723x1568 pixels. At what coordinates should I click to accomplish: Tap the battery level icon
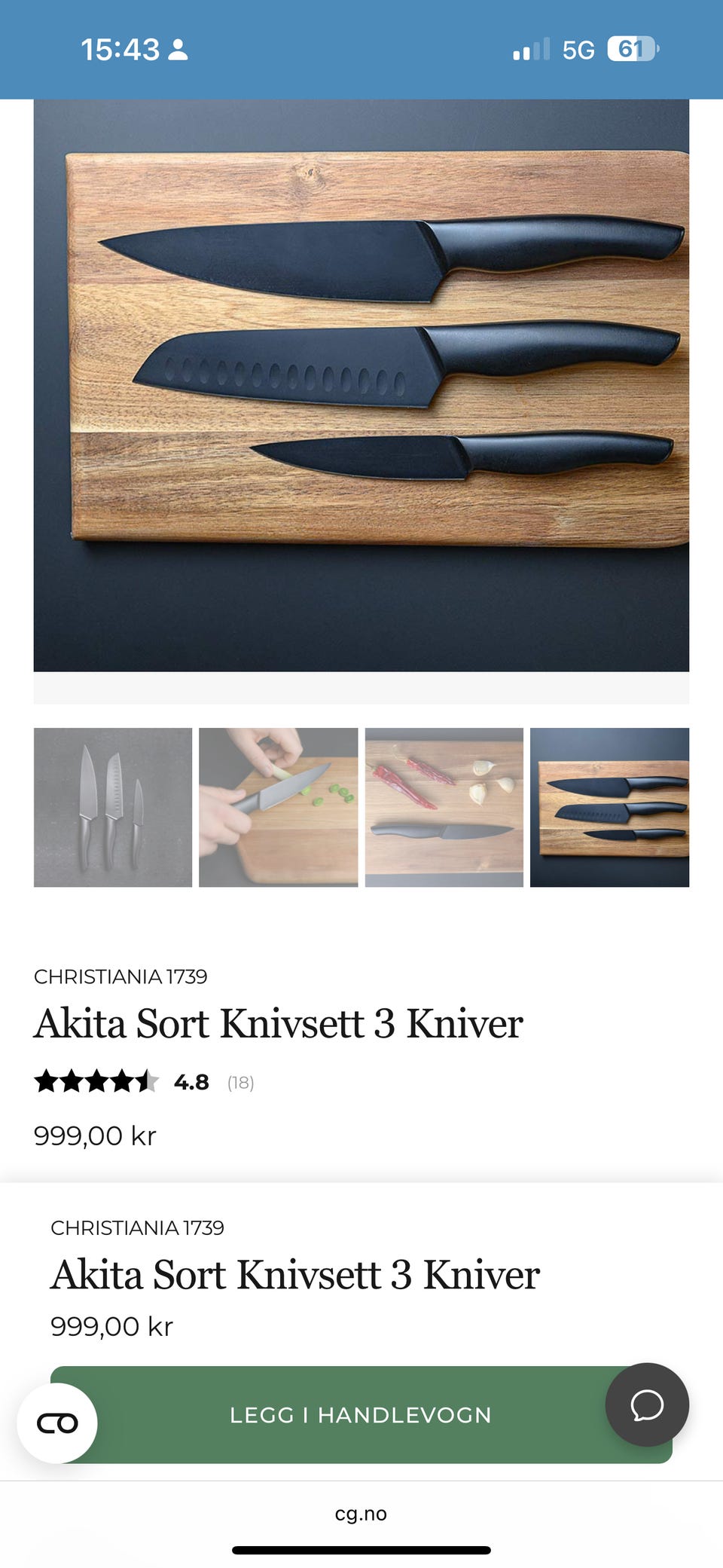(x=633, y=49)
